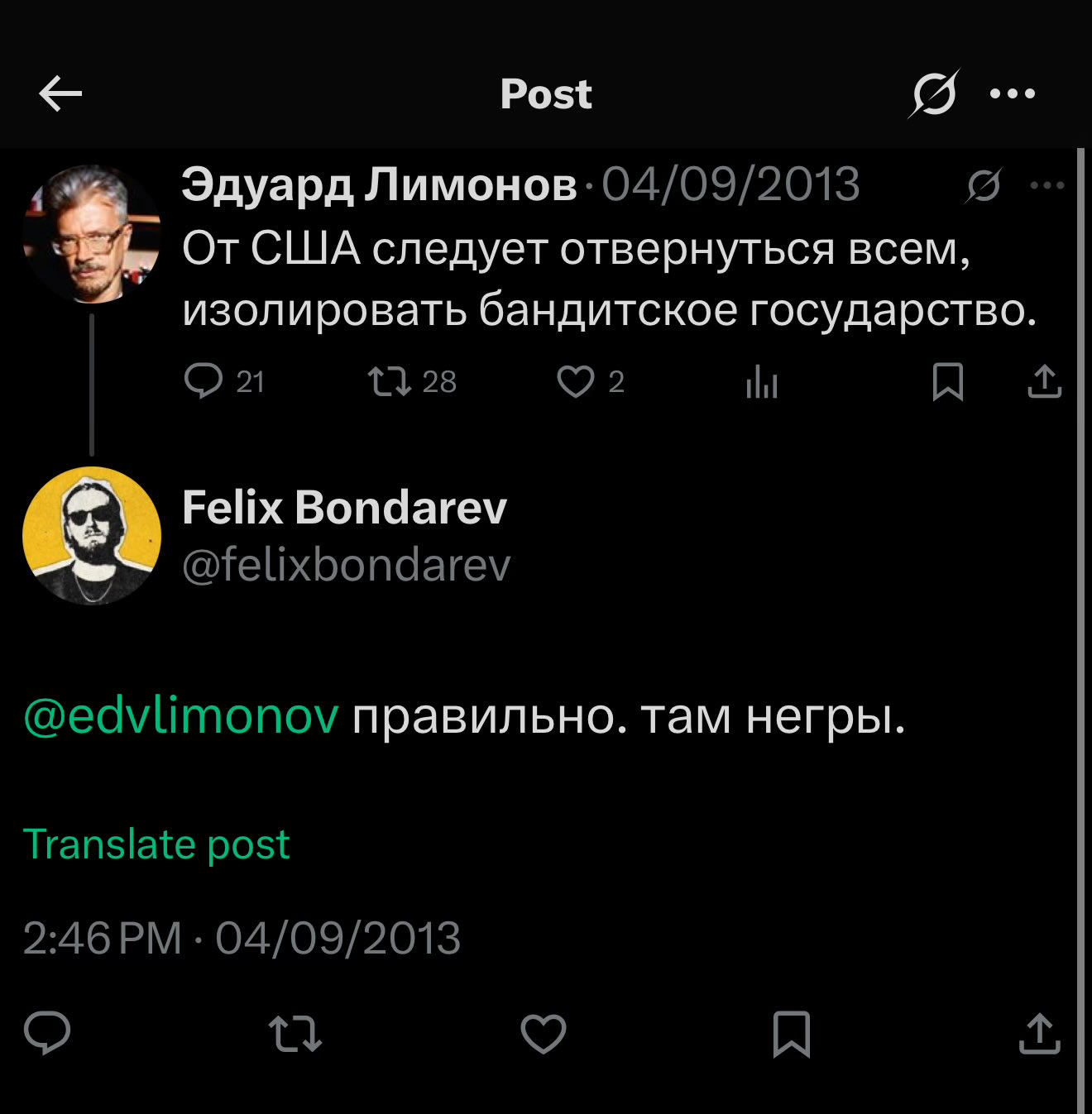The height and width of the screenshot is (1114, 1092).
Task: Open the @edvlimonov mention link
Action: (x=181, y=716)
